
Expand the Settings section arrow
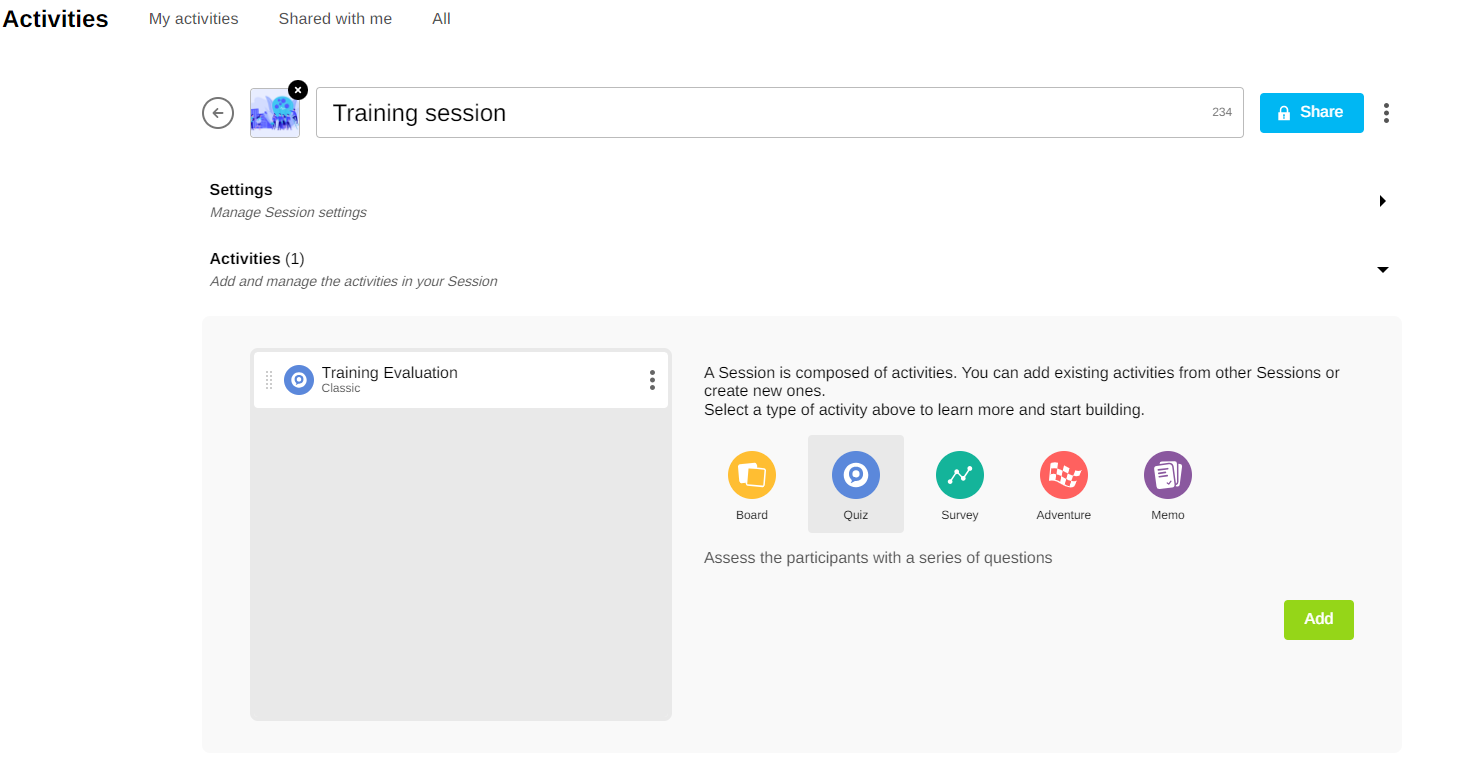click(1382, 201)
